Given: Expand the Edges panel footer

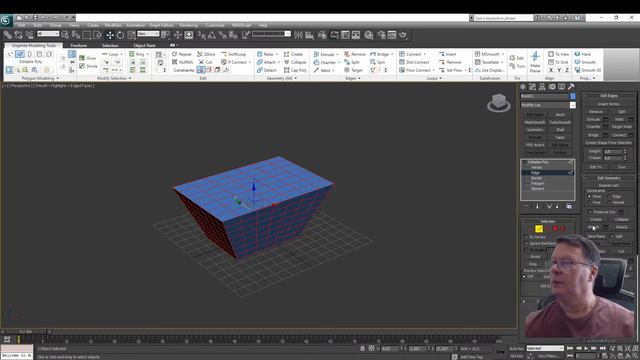Looking at the screenshot, I should point(353,78).
